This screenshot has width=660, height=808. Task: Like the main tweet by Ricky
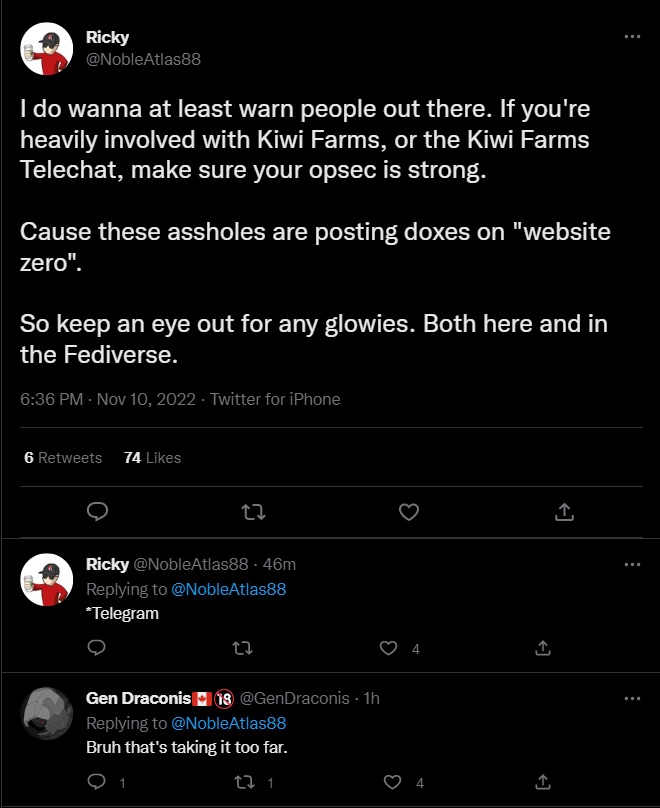coord(408,512)
